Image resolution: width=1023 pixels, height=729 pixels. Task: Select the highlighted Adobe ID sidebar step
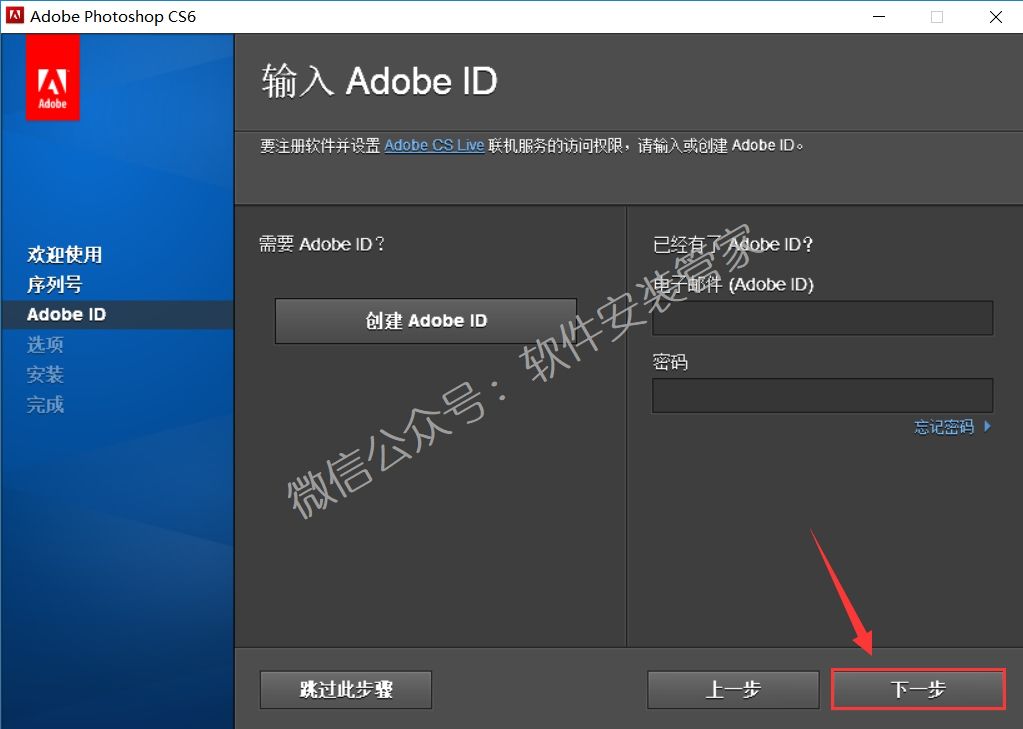(67, 314)
